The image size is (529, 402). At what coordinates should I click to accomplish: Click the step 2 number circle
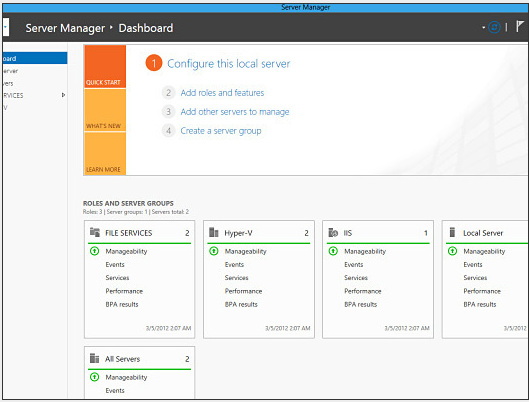pos(168,92)
